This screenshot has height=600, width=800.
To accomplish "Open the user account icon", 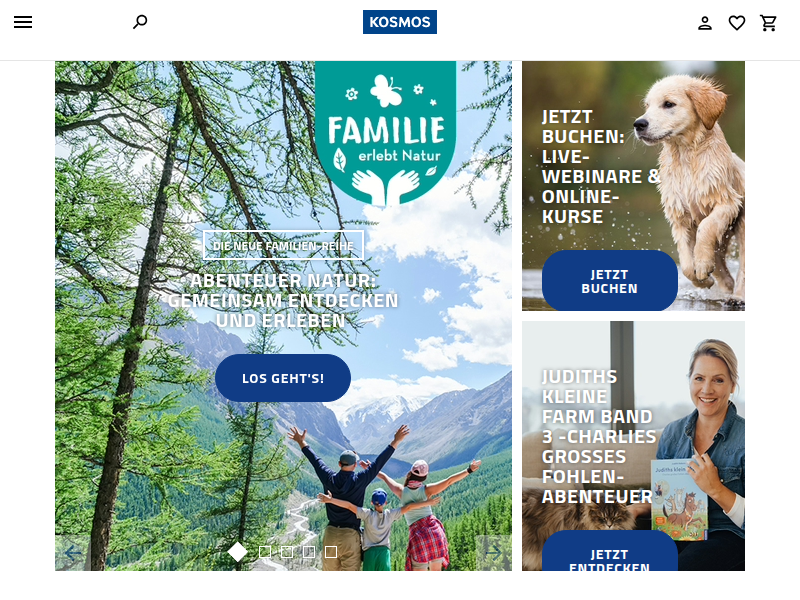I will click(705, 23).
